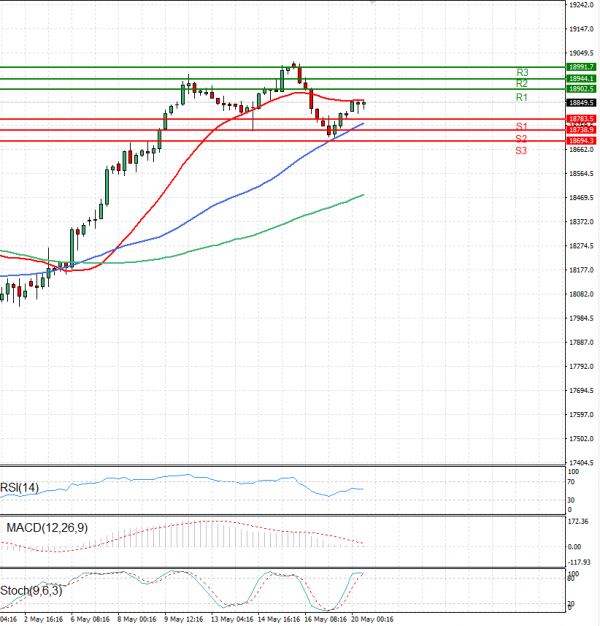The image size is (600, 626).
Task: Click the RSI 30 level label
Action: point(571,500)
